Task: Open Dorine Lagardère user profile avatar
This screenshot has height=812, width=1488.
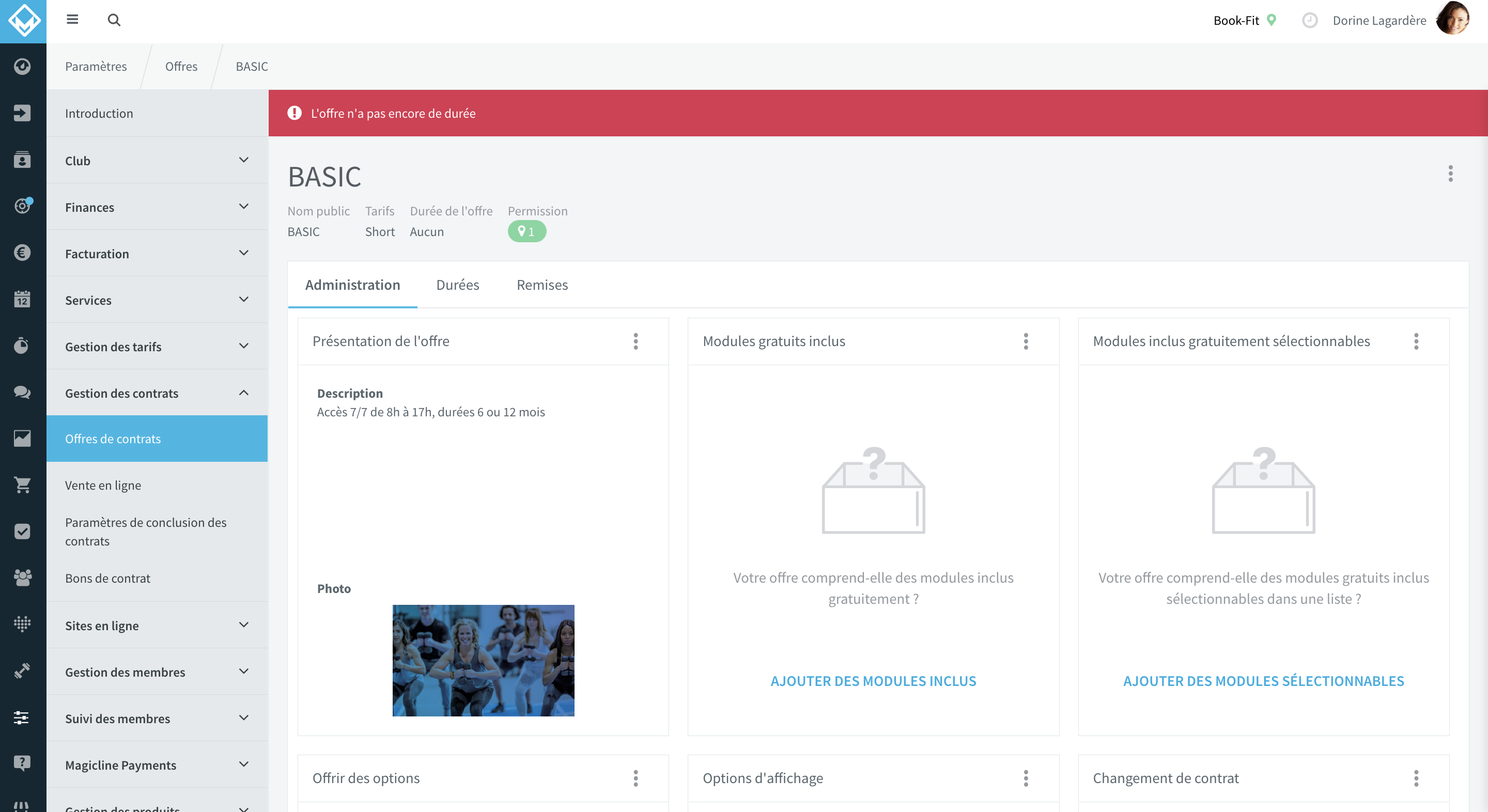Action: click(x=1453, y=19)
